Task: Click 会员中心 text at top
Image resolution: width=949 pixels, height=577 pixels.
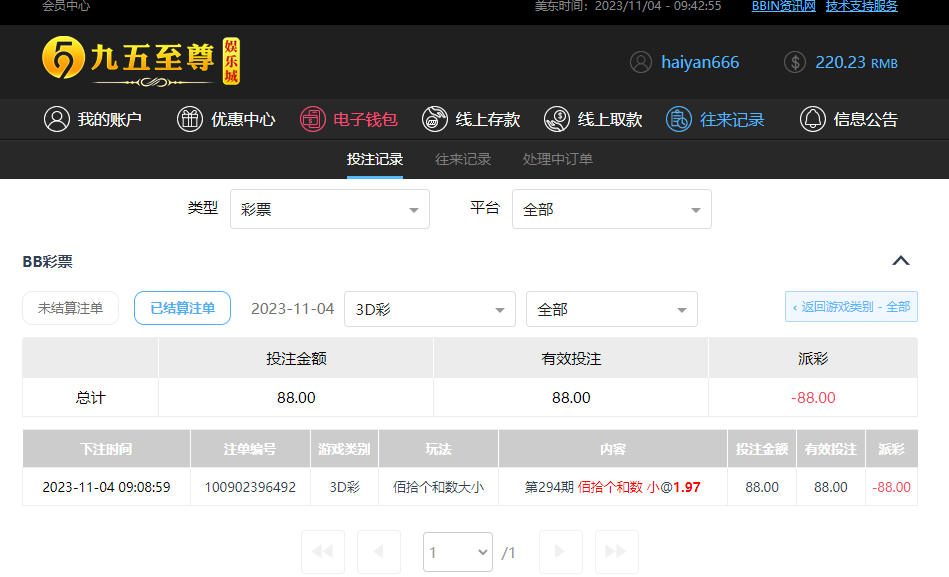Action: click(66, 6)
